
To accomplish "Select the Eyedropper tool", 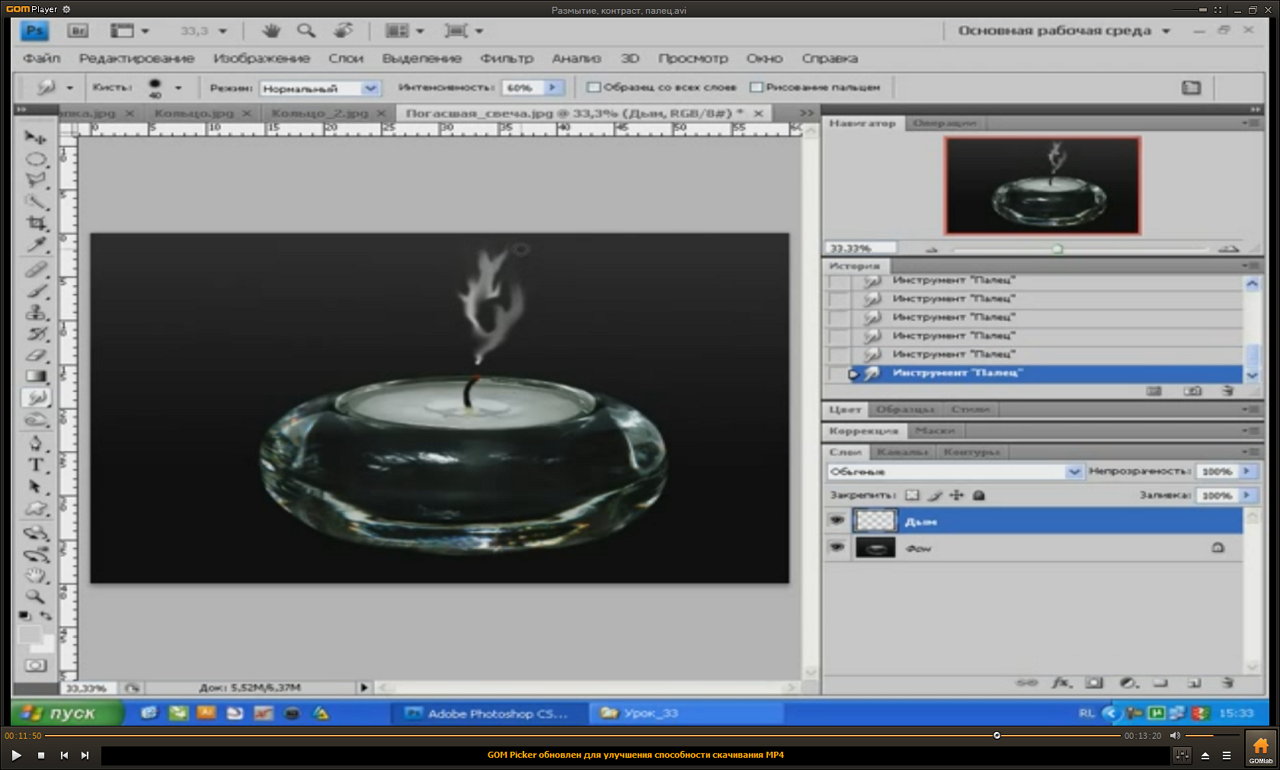I will click(x=36, y=246).
